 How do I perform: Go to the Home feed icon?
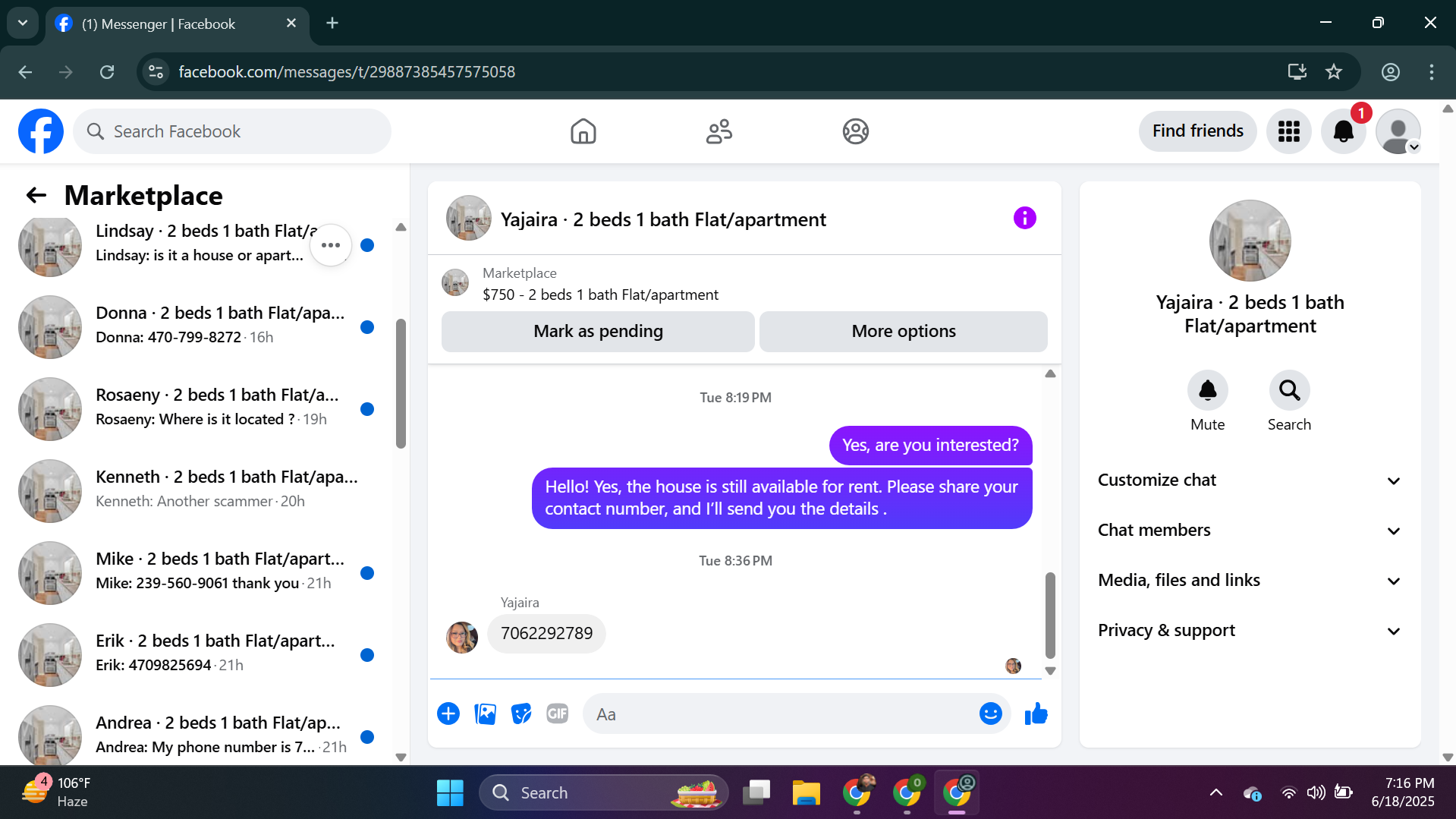(x=583, y=131)
